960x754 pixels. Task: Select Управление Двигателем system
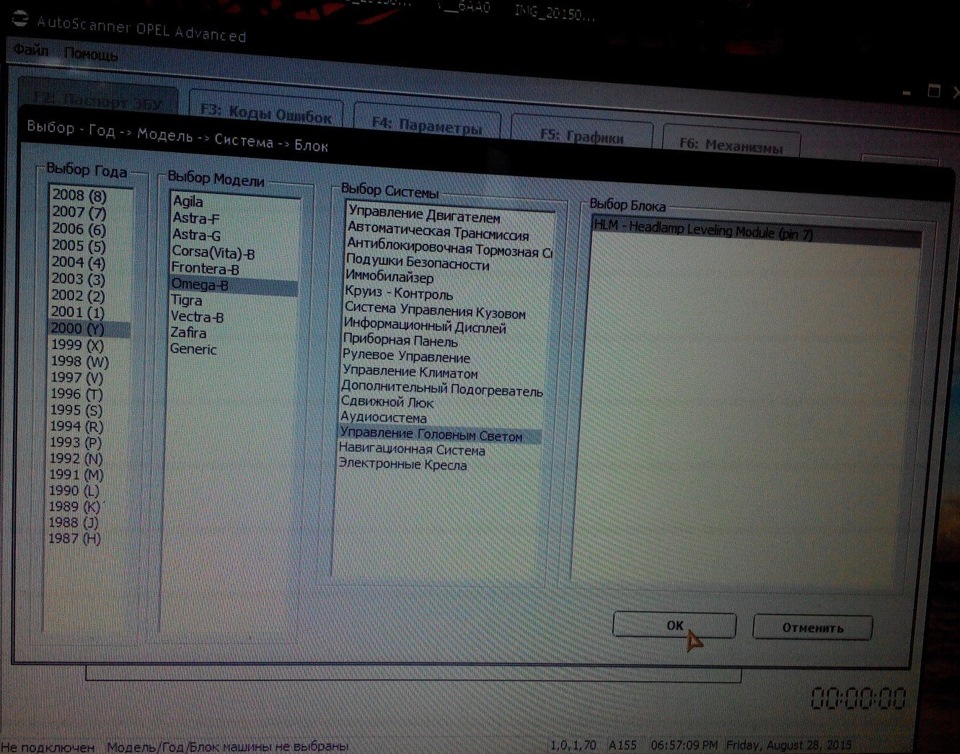pos(424,215)
